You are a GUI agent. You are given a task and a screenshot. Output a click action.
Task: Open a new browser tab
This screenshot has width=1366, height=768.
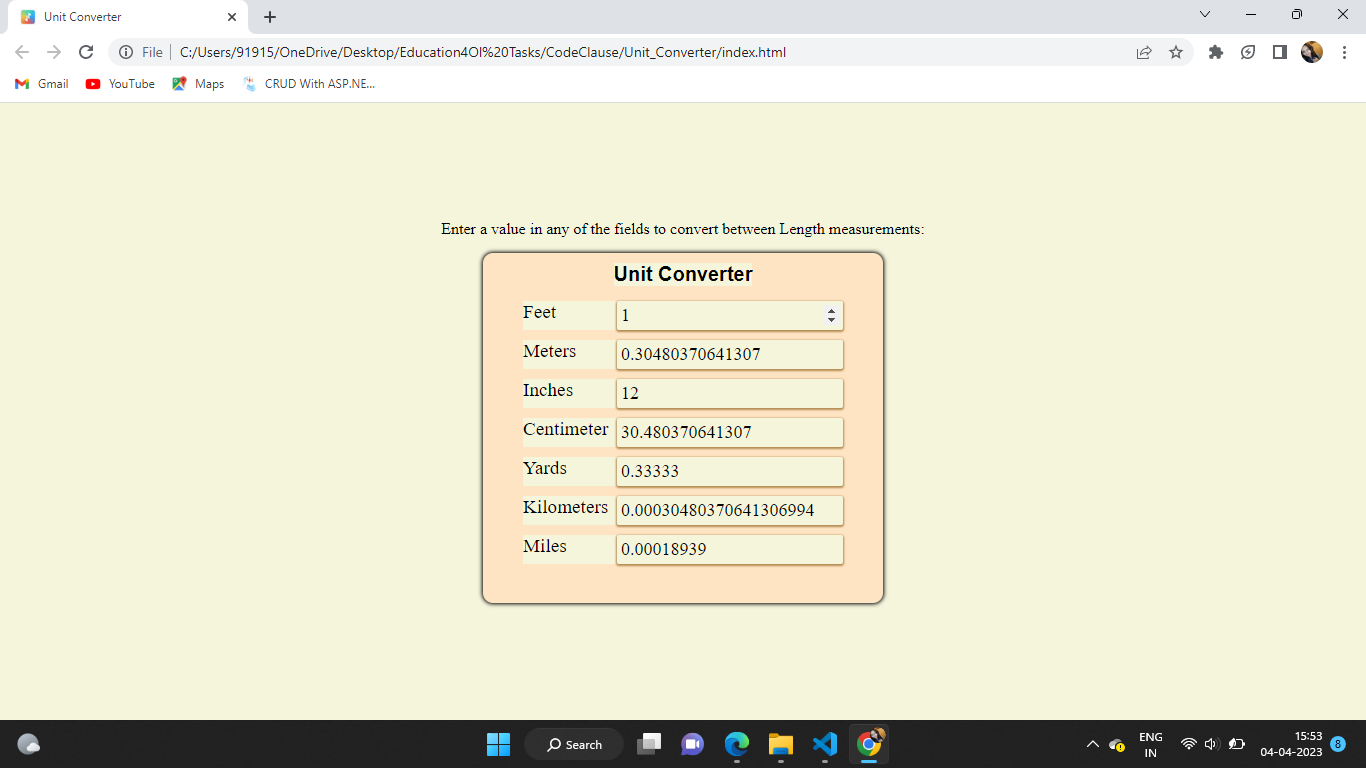point(268,16)
